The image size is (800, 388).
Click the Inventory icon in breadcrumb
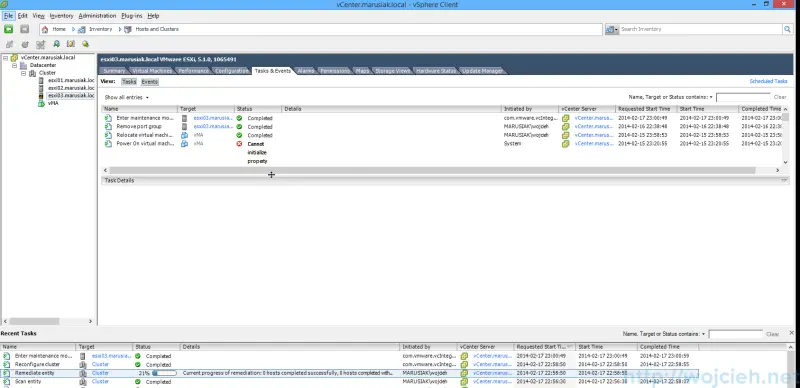tap(82, 30)
